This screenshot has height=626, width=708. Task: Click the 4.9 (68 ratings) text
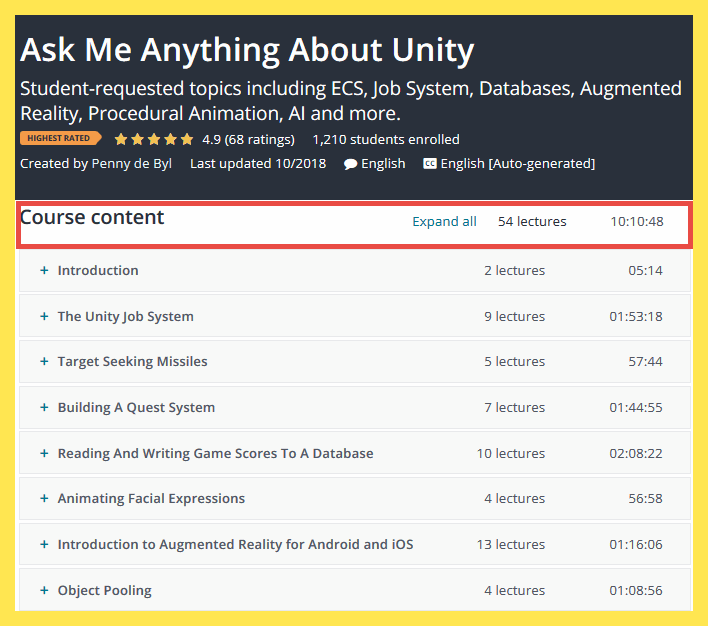[248, 140]
